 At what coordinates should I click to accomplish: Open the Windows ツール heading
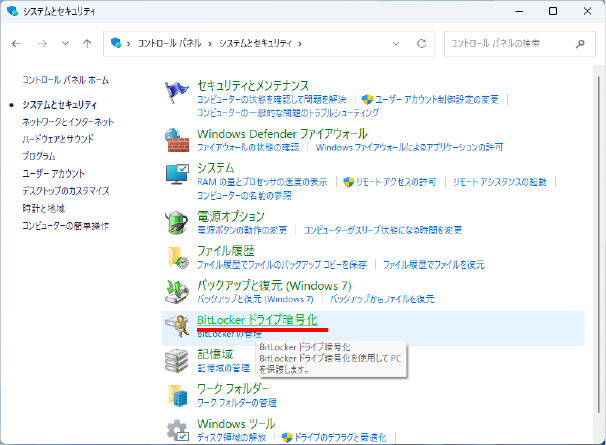coord(236,424)
